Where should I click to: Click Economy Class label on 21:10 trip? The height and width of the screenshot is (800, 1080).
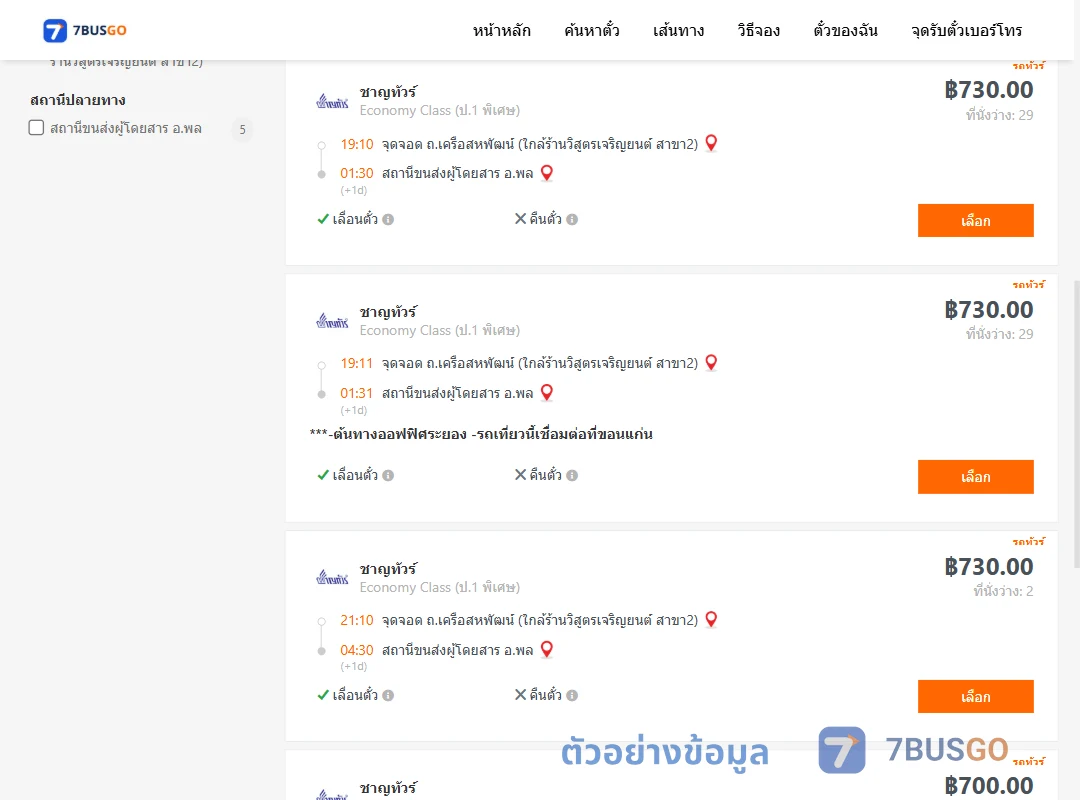pos(439,587)
